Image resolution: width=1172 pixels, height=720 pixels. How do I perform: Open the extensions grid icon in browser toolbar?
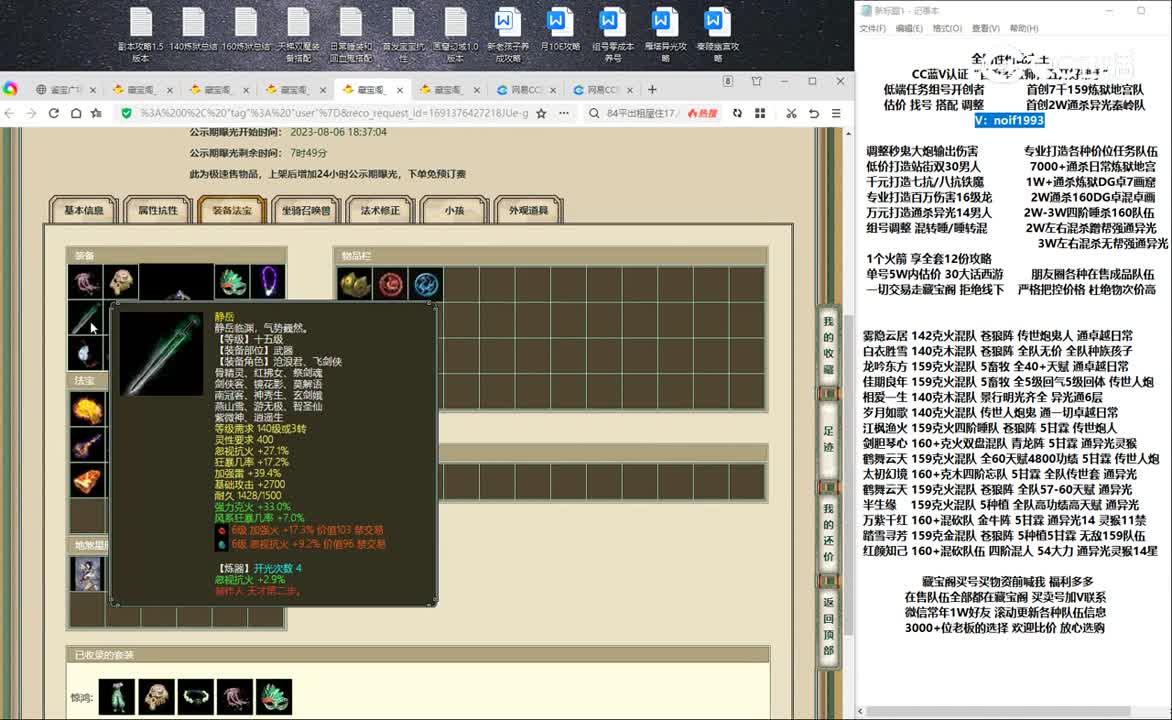tap(760, 114)
